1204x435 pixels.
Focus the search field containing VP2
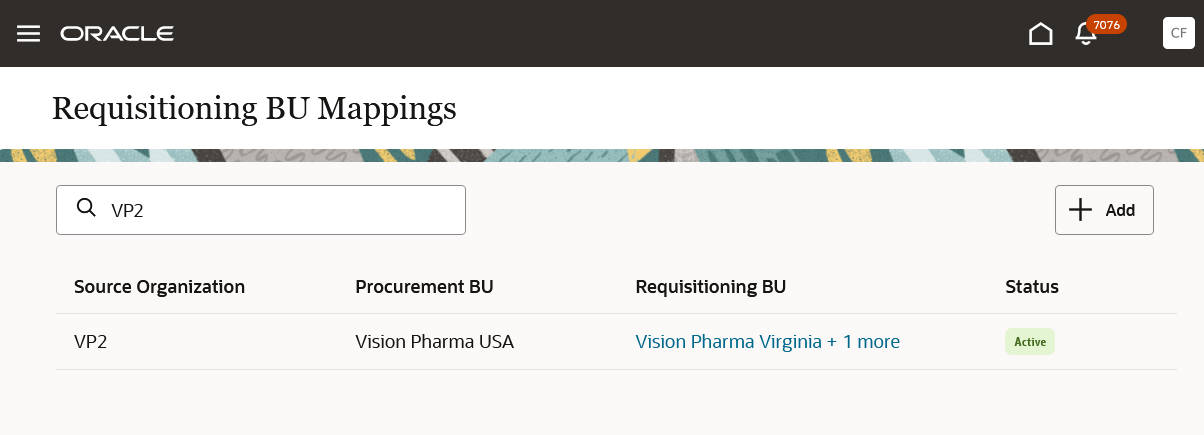pos(280,210)
